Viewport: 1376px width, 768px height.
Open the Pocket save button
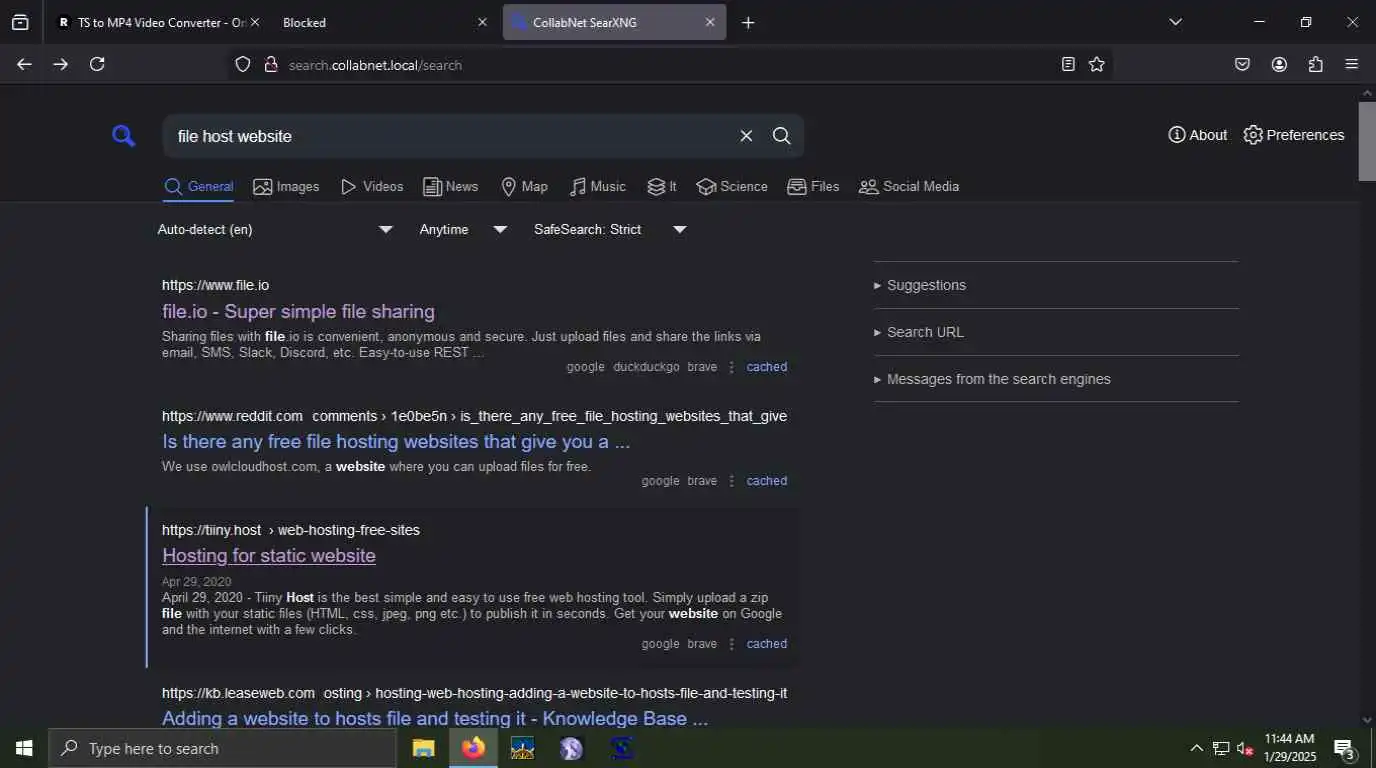tap(1242, 64)
